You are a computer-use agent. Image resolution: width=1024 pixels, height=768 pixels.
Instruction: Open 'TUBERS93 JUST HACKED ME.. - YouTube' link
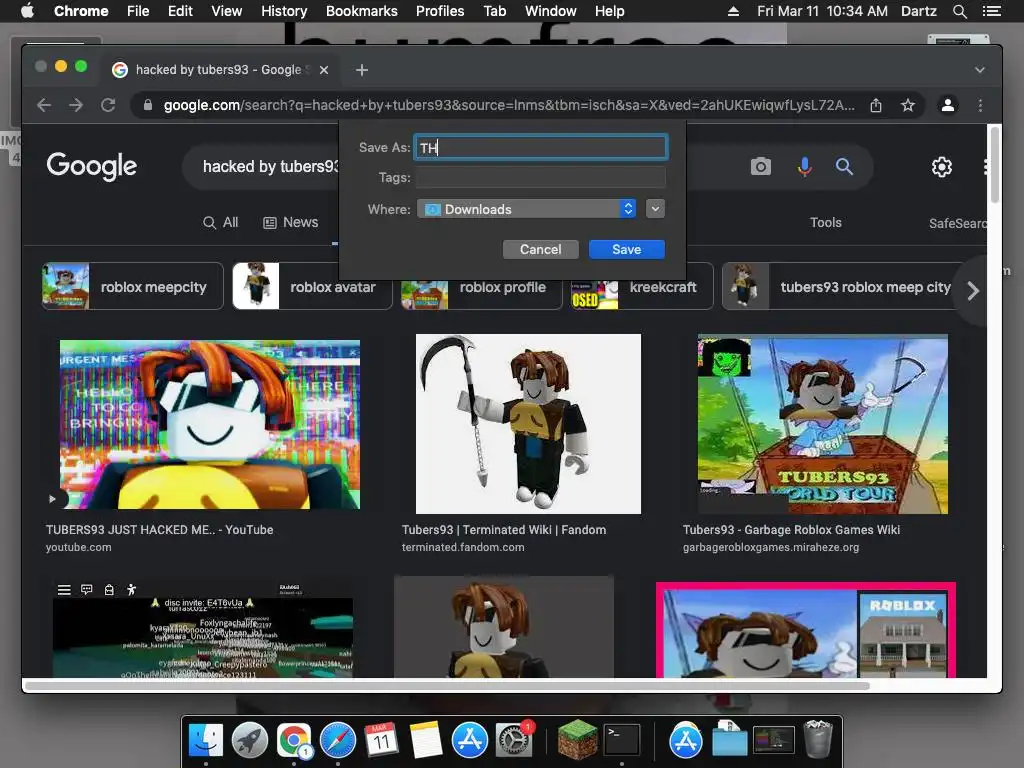click(x=159, y=530)
